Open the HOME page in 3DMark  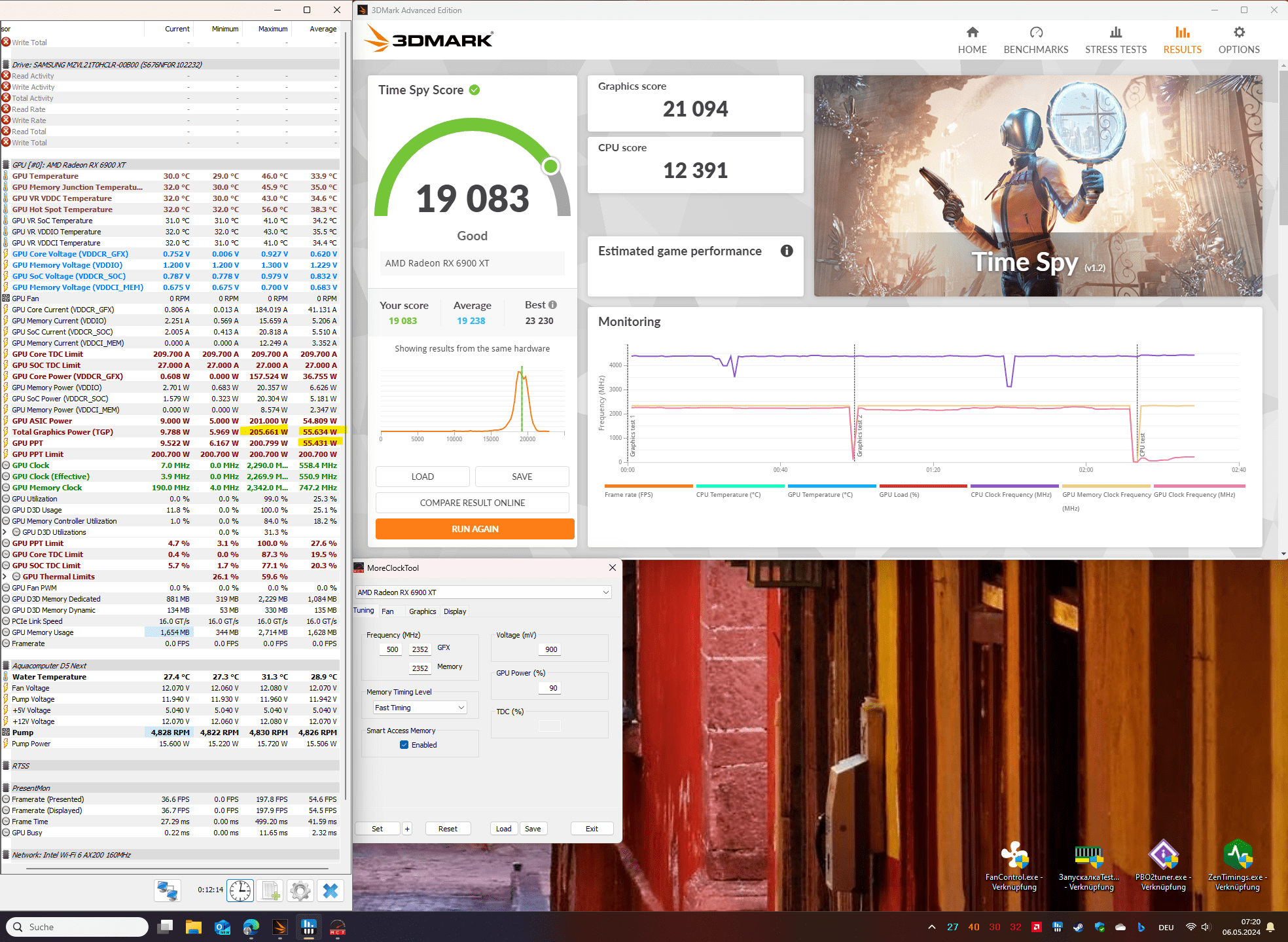(972, 40)
